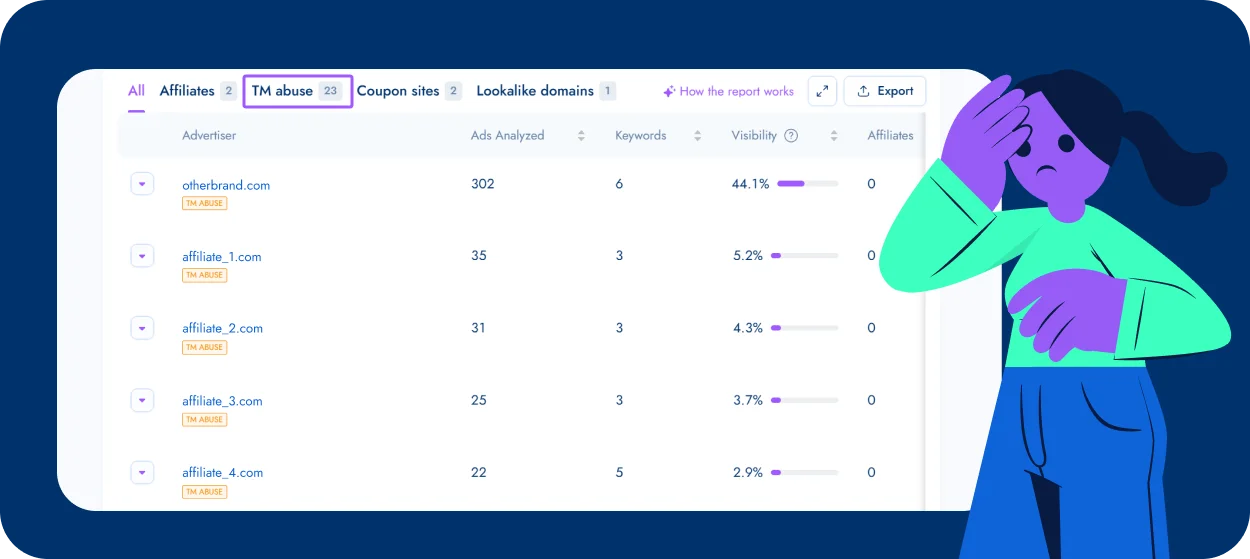The height and width of the screenshot is (559, 1250).
Task: Expand the affiliate_1.com row details
Action: [x=142, y=256]
